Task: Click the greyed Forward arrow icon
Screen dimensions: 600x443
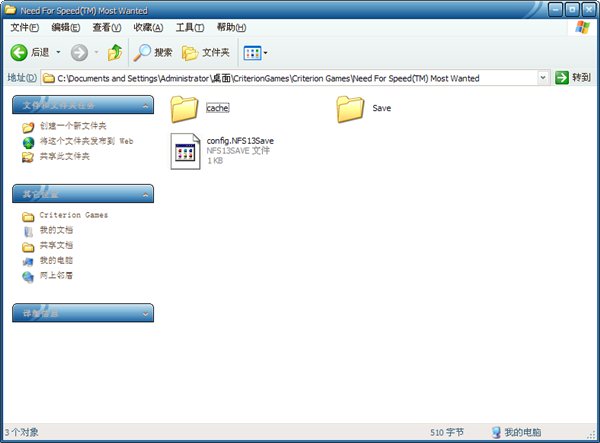Action: pos(79,53)
